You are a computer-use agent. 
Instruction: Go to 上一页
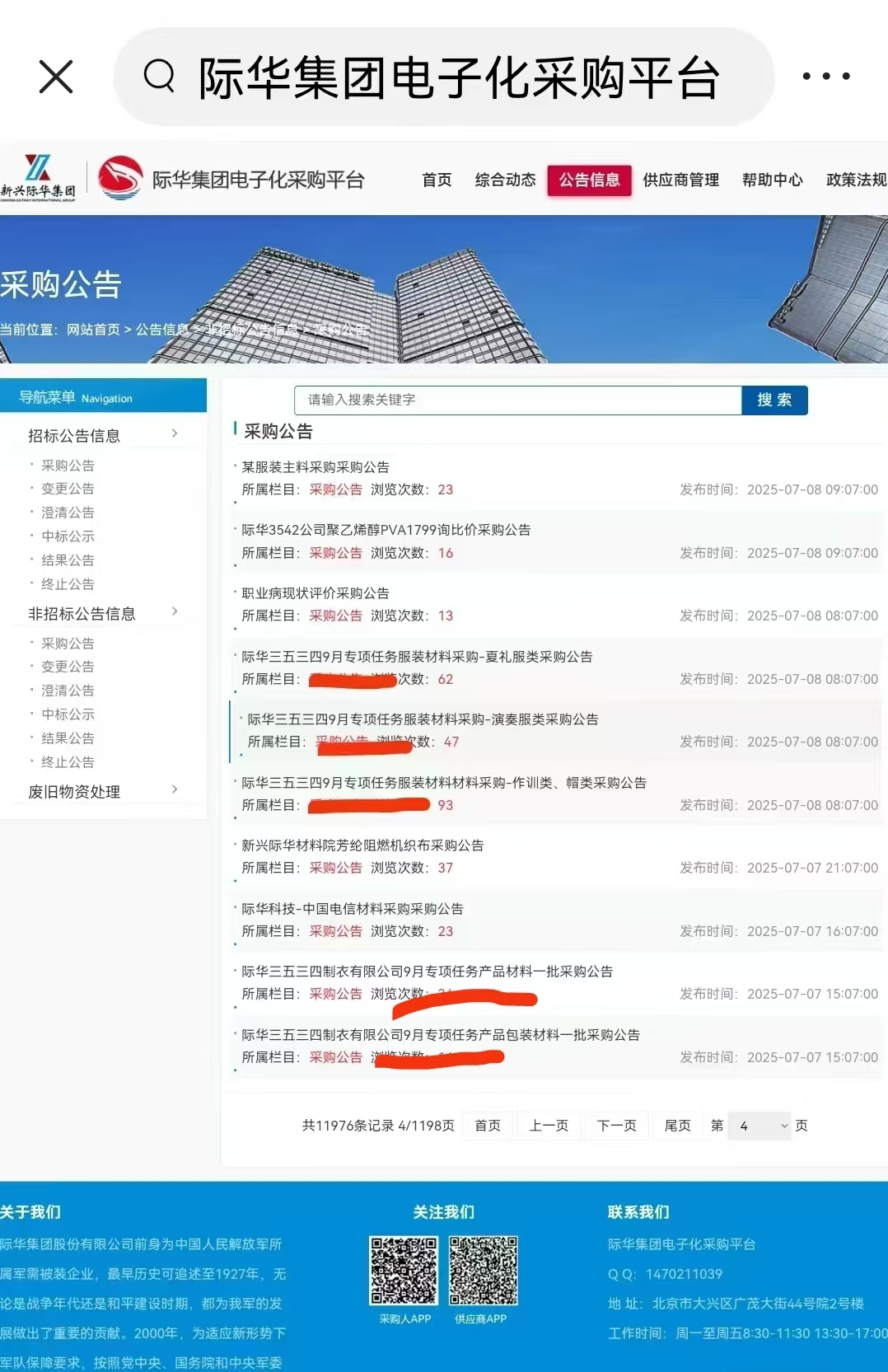coord(549,1126)
